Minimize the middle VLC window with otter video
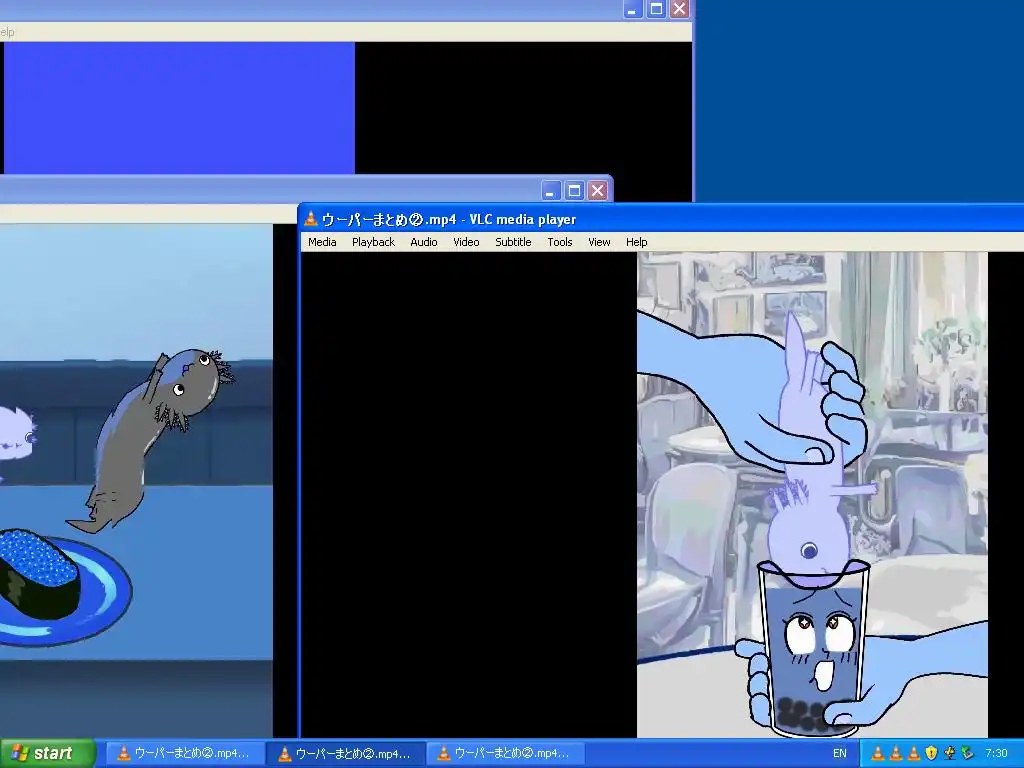 pyautogui.click(x=551, y=191)
